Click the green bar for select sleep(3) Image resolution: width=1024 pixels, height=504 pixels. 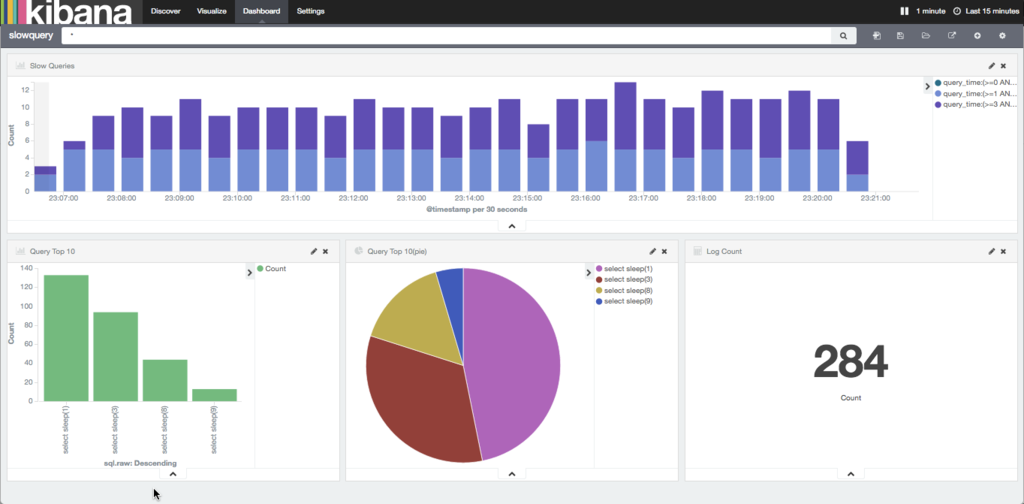click(116, 356)
